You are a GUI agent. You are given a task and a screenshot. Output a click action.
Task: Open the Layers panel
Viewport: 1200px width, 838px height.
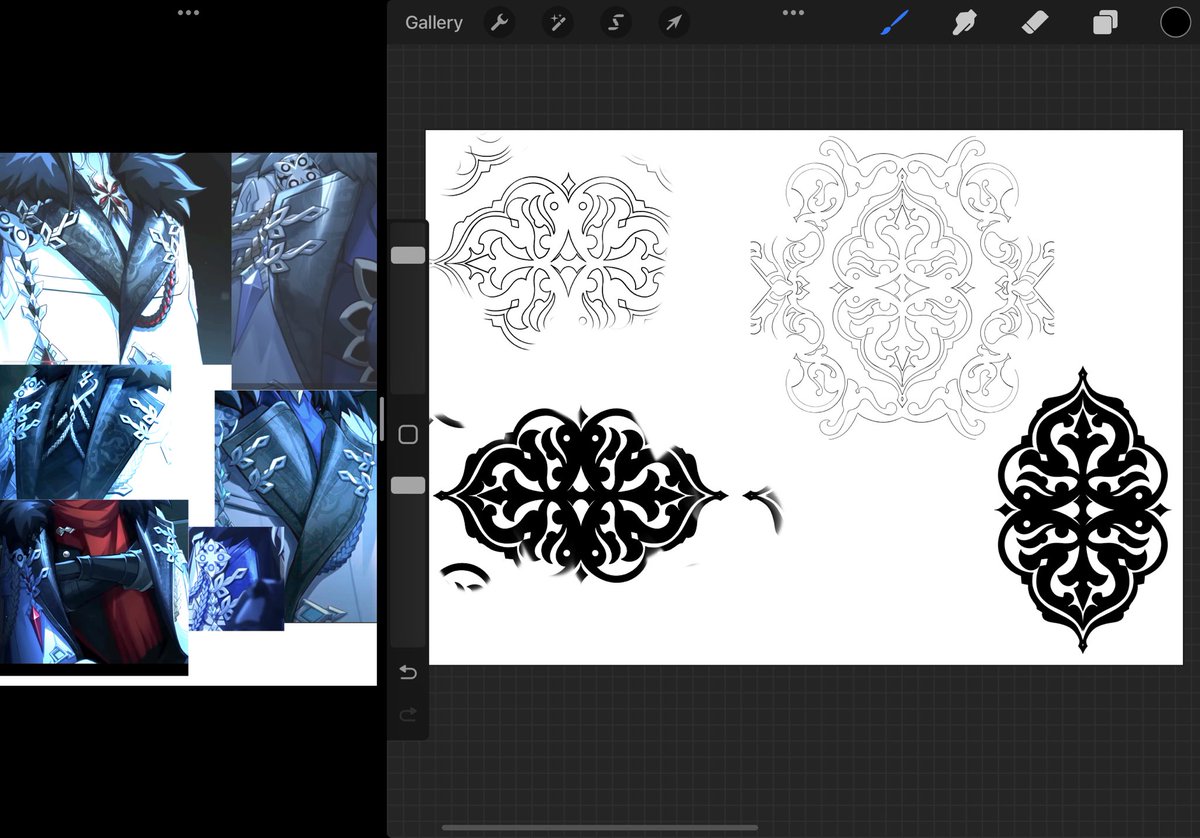pyautogui.click(x=1105, y=22)
